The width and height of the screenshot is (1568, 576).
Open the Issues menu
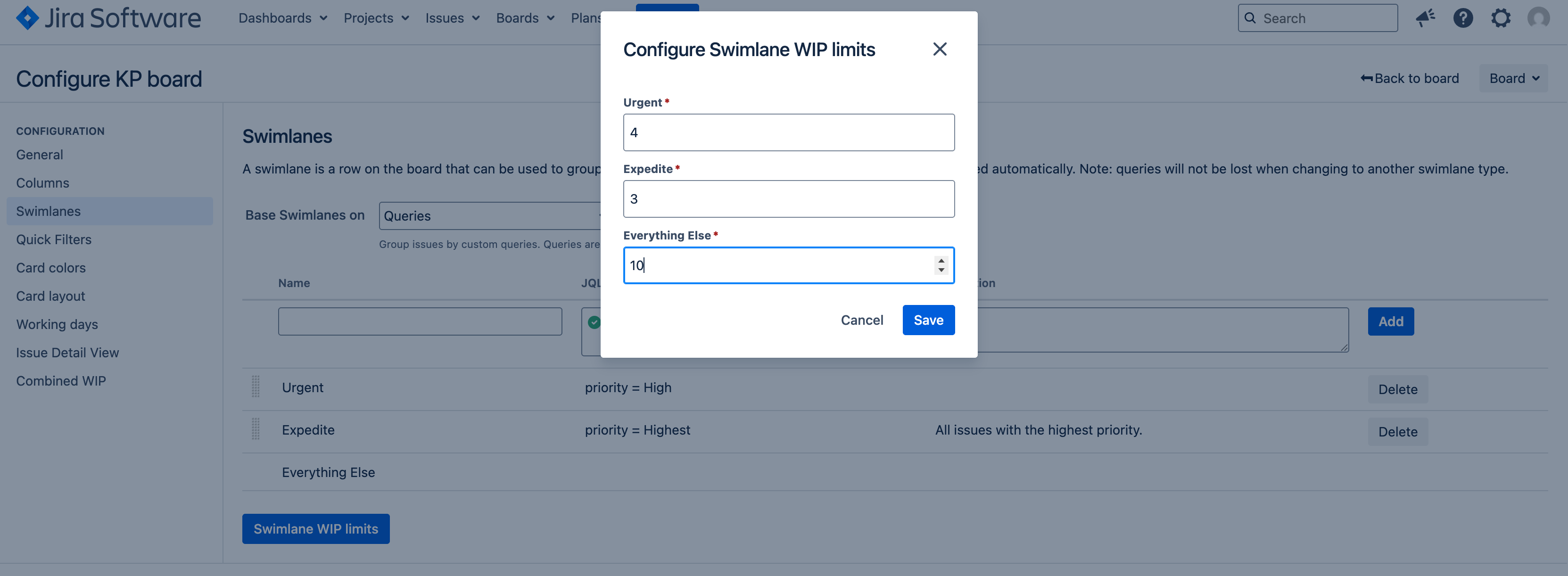[452, 18]
